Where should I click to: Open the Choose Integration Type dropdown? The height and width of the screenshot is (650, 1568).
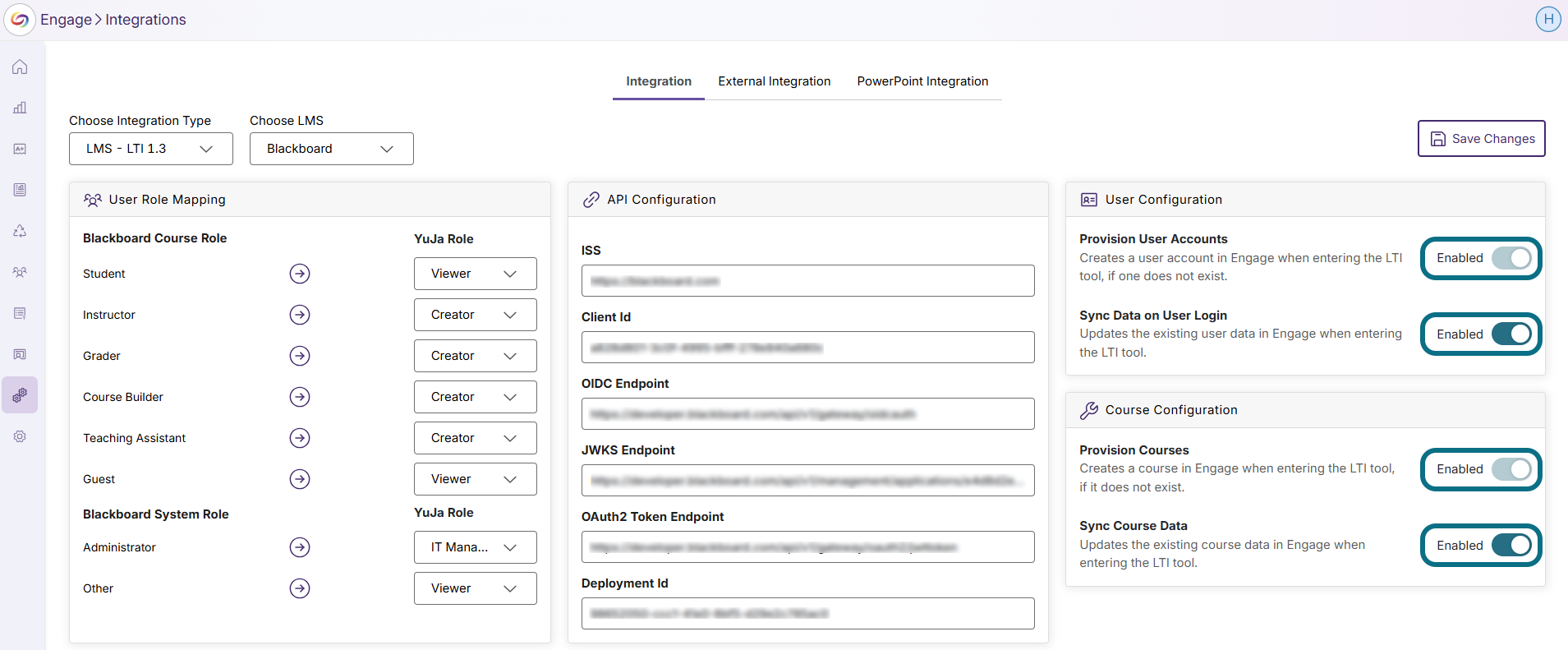tap(151, 149)
